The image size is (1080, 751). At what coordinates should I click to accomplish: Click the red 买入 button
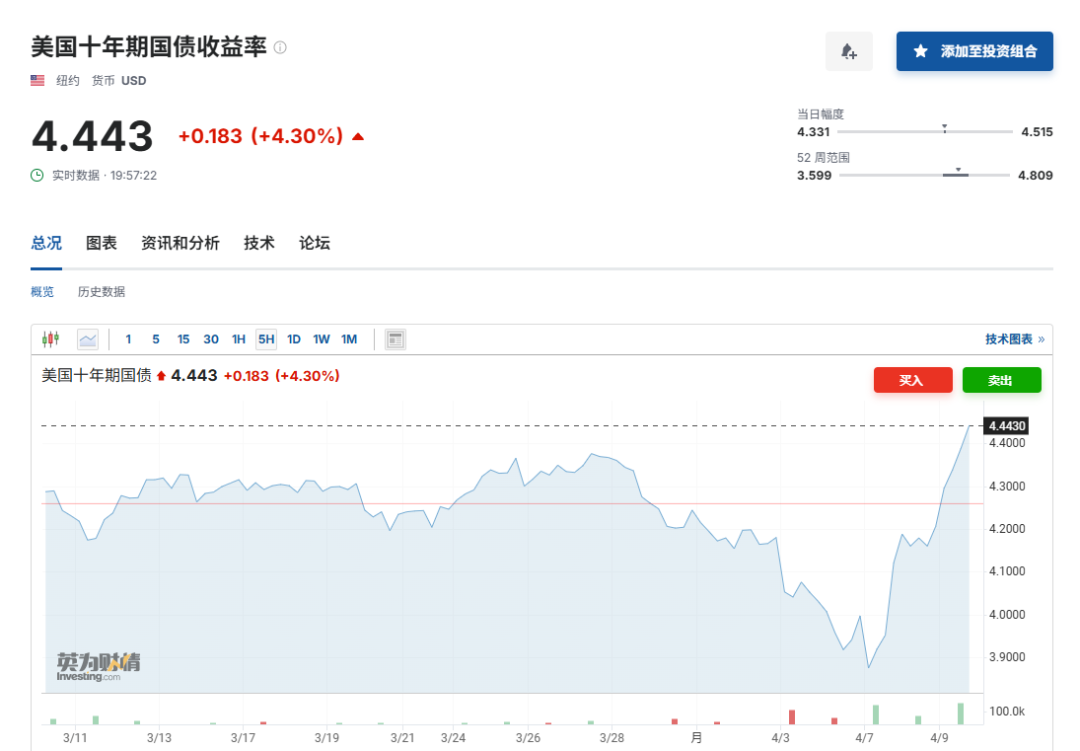[911, 380]
